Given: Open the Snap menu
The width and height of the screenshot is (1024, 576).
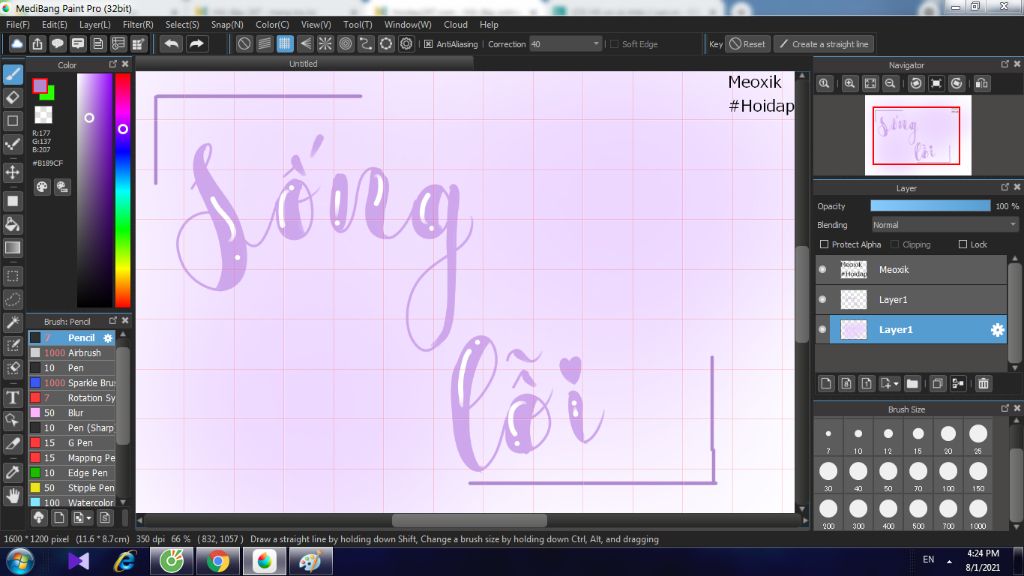Looking at the screenshot, I should coord(227,24).
